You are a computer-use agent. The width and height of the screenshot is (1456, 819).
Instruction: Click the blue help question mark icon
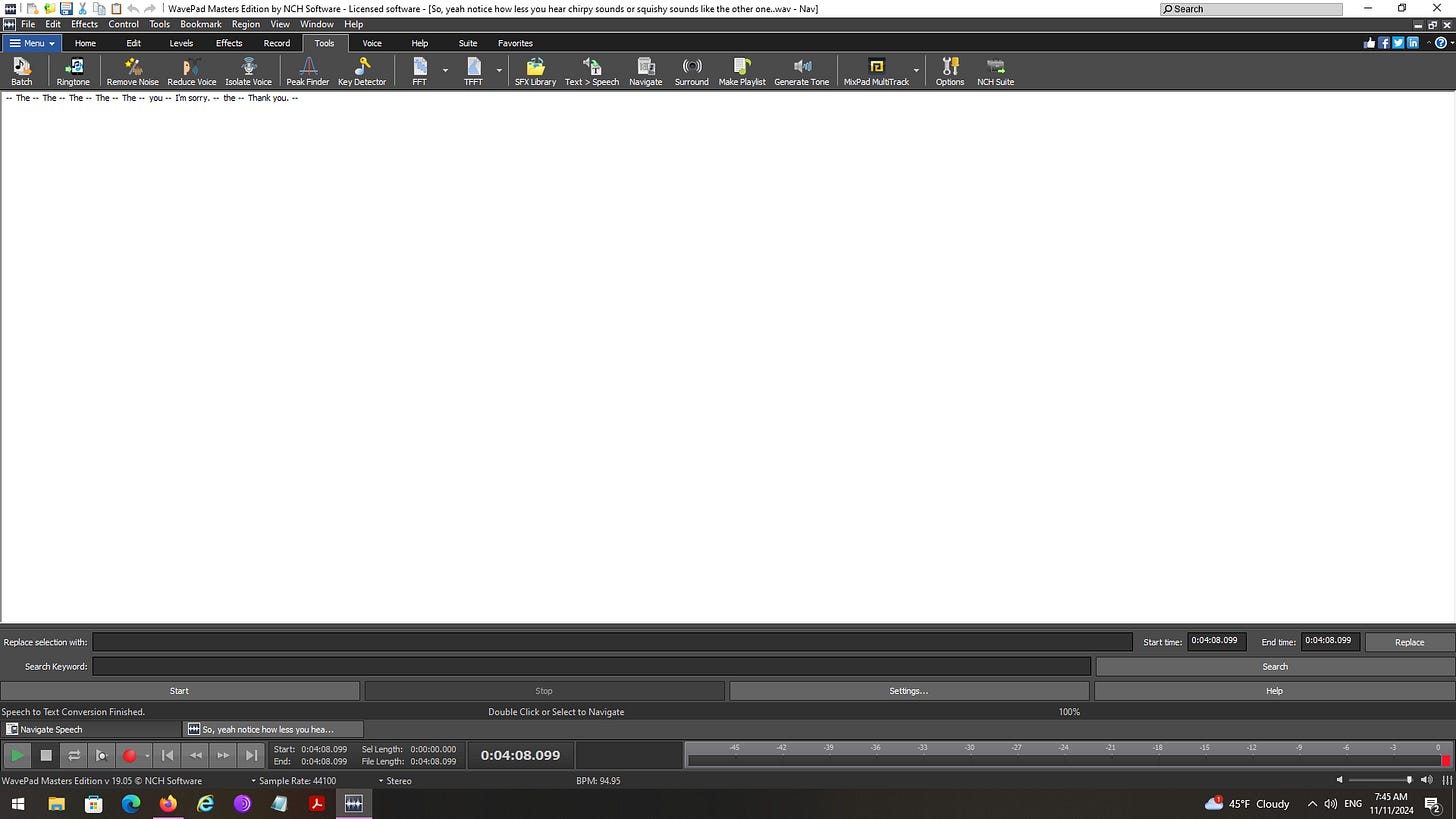[1441, 43]
